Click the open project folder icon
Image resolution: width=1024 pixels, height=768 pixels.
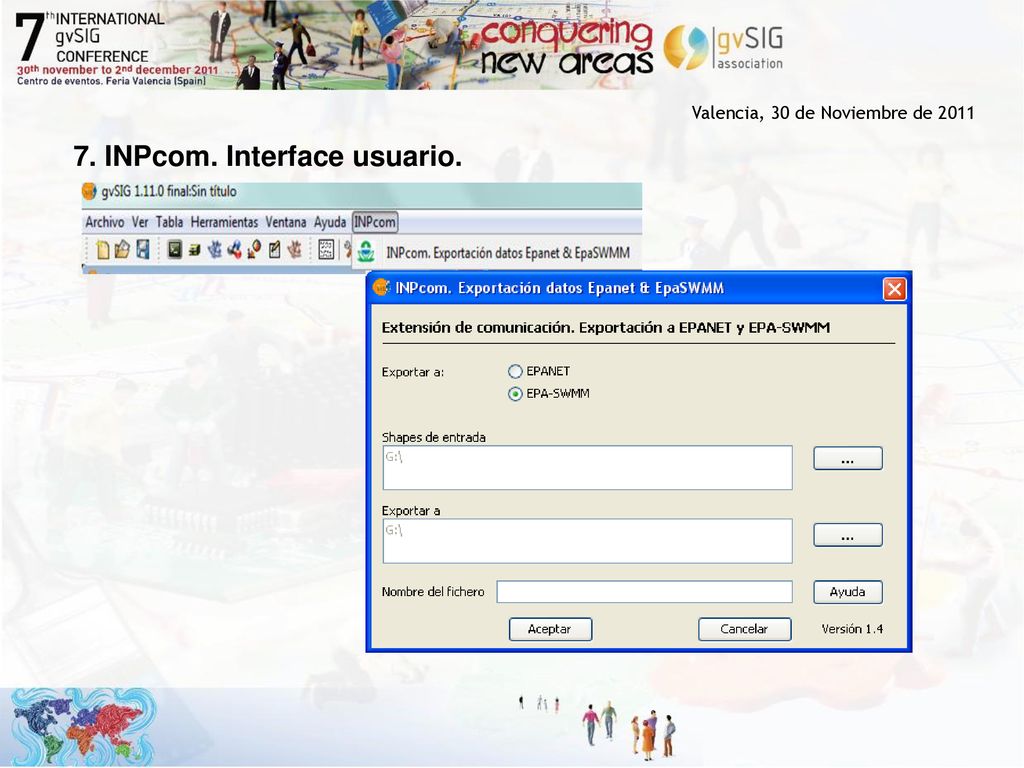click(122, 249)
